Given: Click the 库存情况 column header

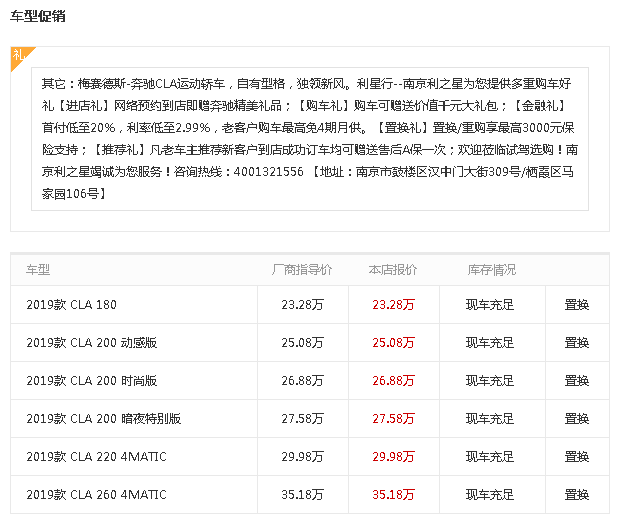Looking at the screenshot, I should 491,270.
